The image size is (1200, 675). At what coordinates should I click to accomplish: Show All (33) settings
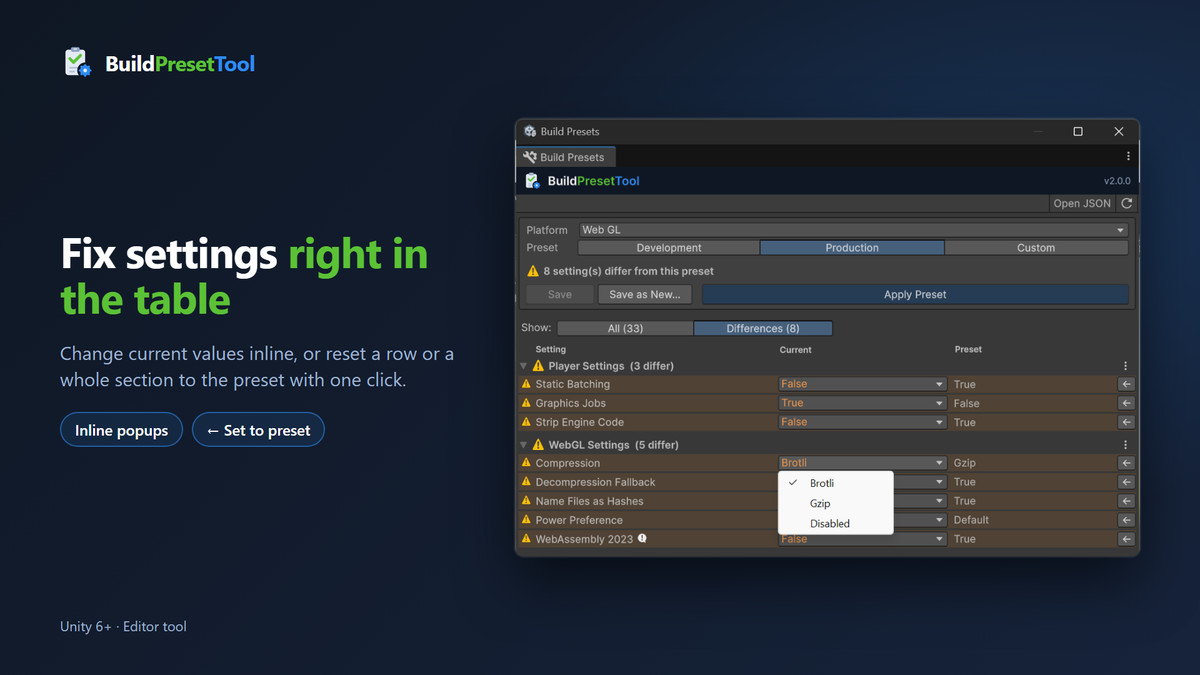[625, 328]
